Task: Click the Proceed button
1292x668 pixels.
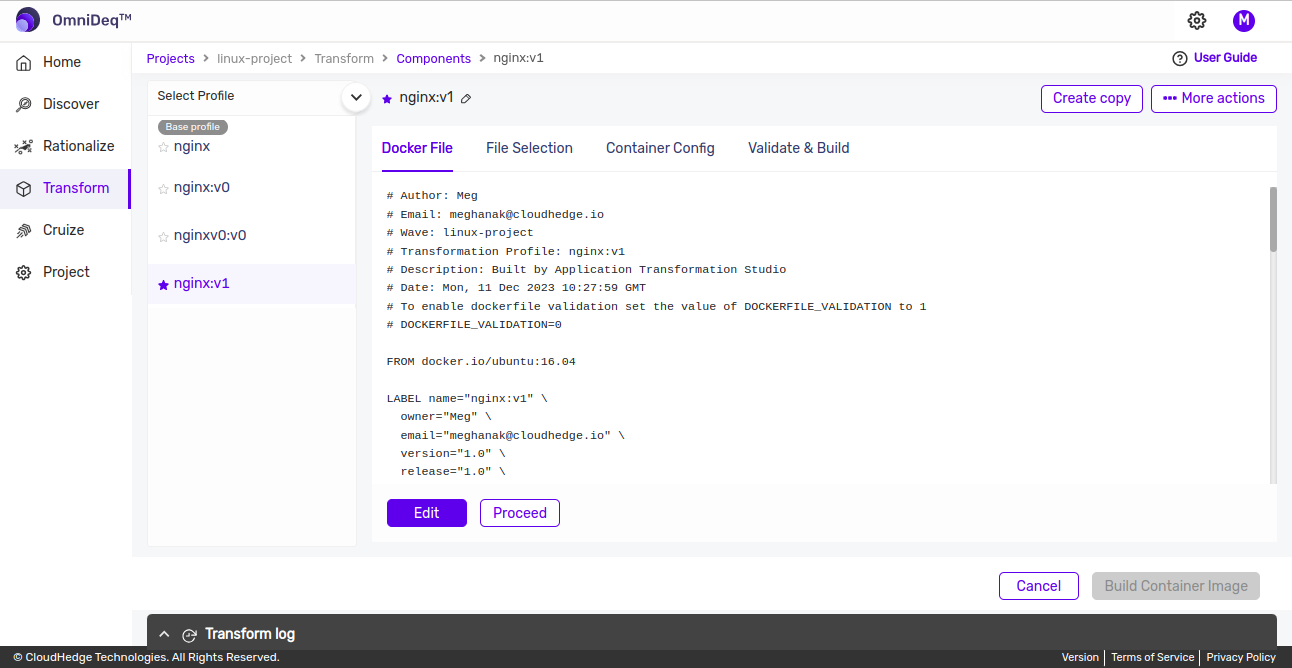Action: pos(520,513)
